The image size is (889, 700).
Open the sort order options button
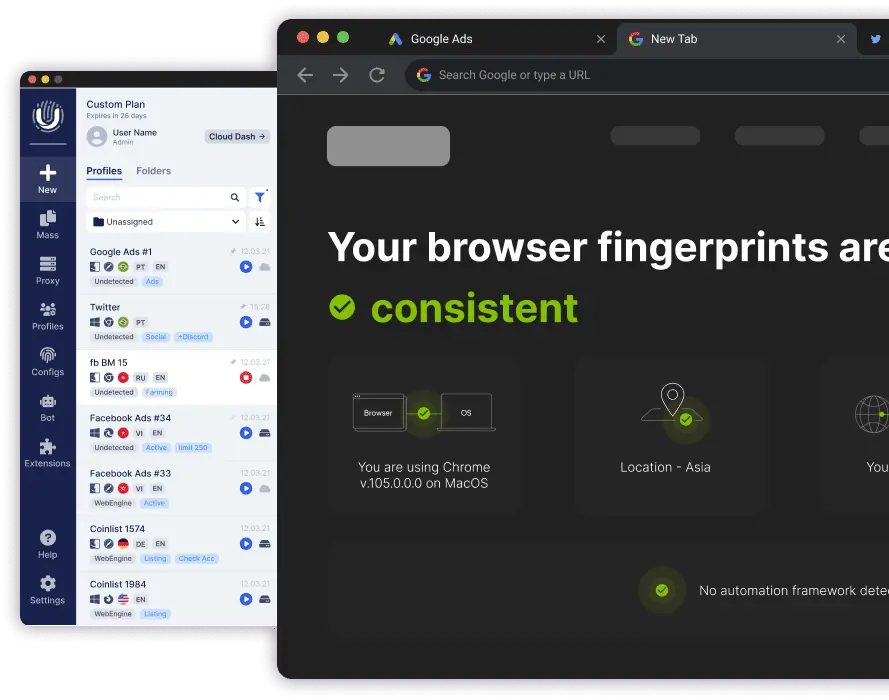(260, 222)
